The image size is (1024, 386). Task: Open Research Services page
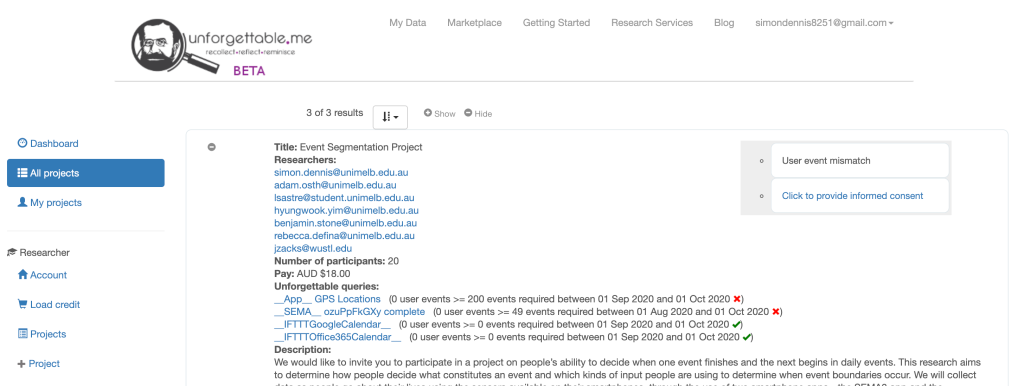[652, 23]
